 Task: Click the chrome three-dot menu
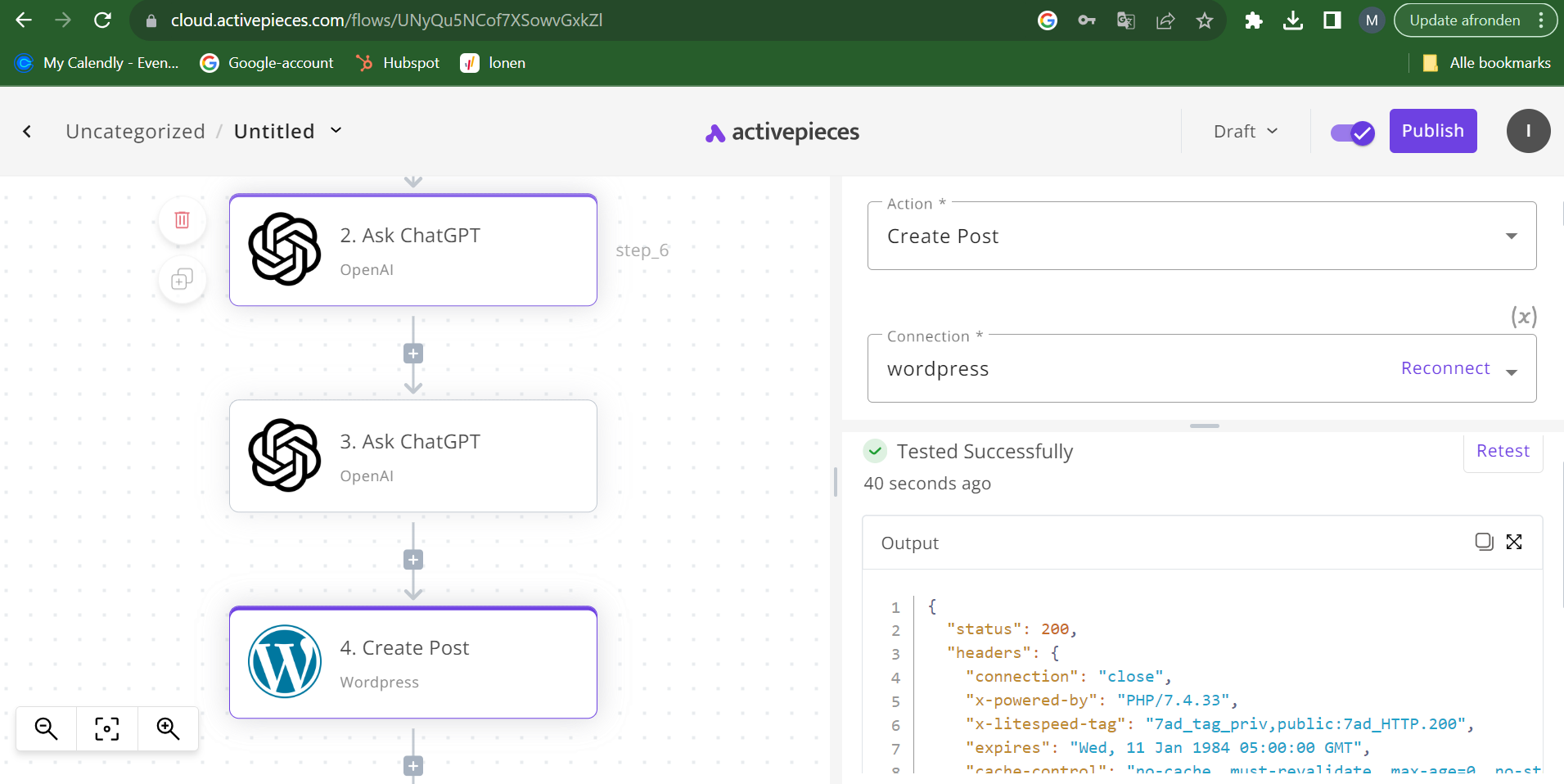[1541, 20]
